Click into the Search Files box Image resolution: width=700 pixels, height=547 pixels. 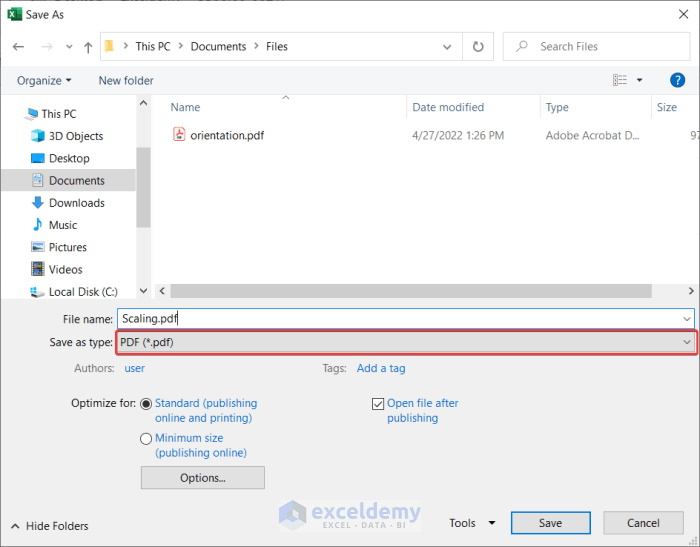coord(596,46)
